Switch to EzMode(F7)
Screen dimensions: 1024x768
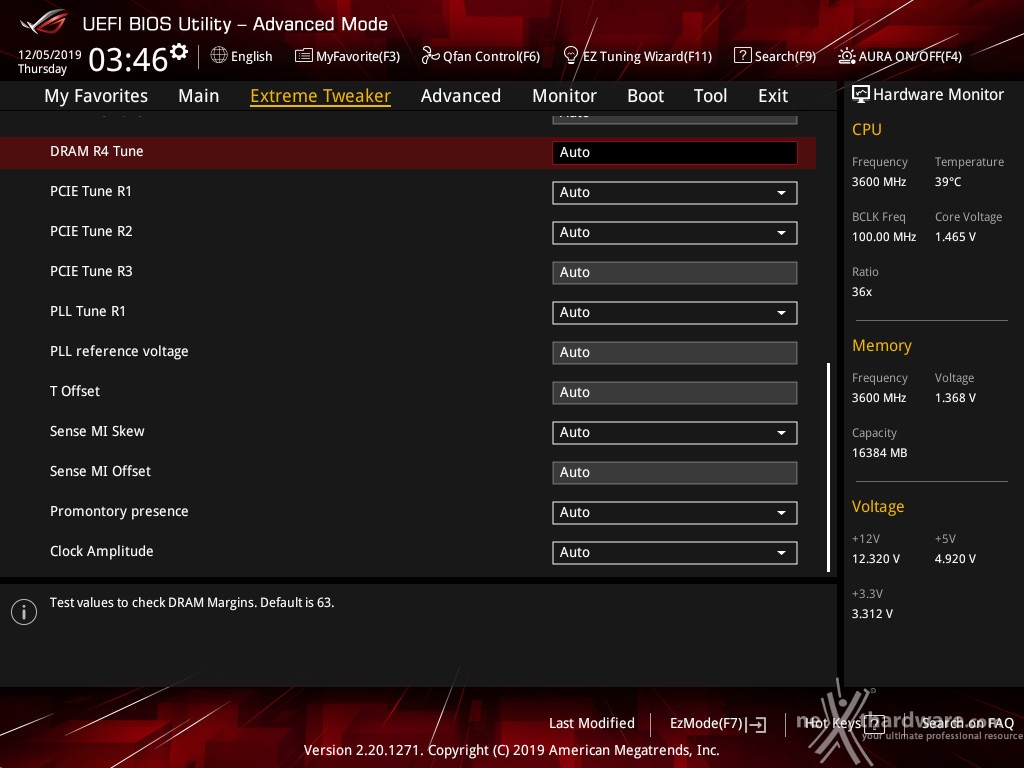[x=706, y=723]
